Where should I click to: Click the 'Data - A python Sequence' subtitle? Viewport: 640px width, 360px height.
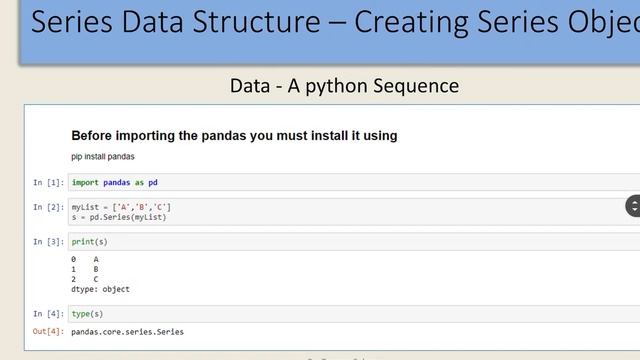coord(344,86)
